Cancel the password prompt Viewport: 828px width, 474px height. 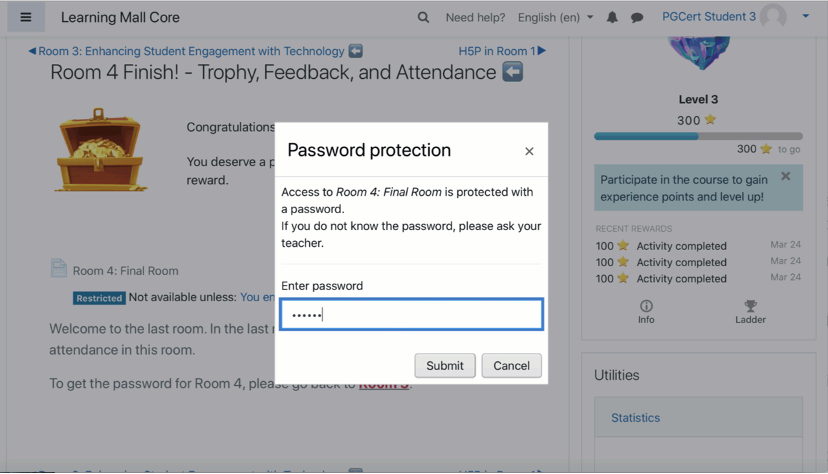(511, 365)
